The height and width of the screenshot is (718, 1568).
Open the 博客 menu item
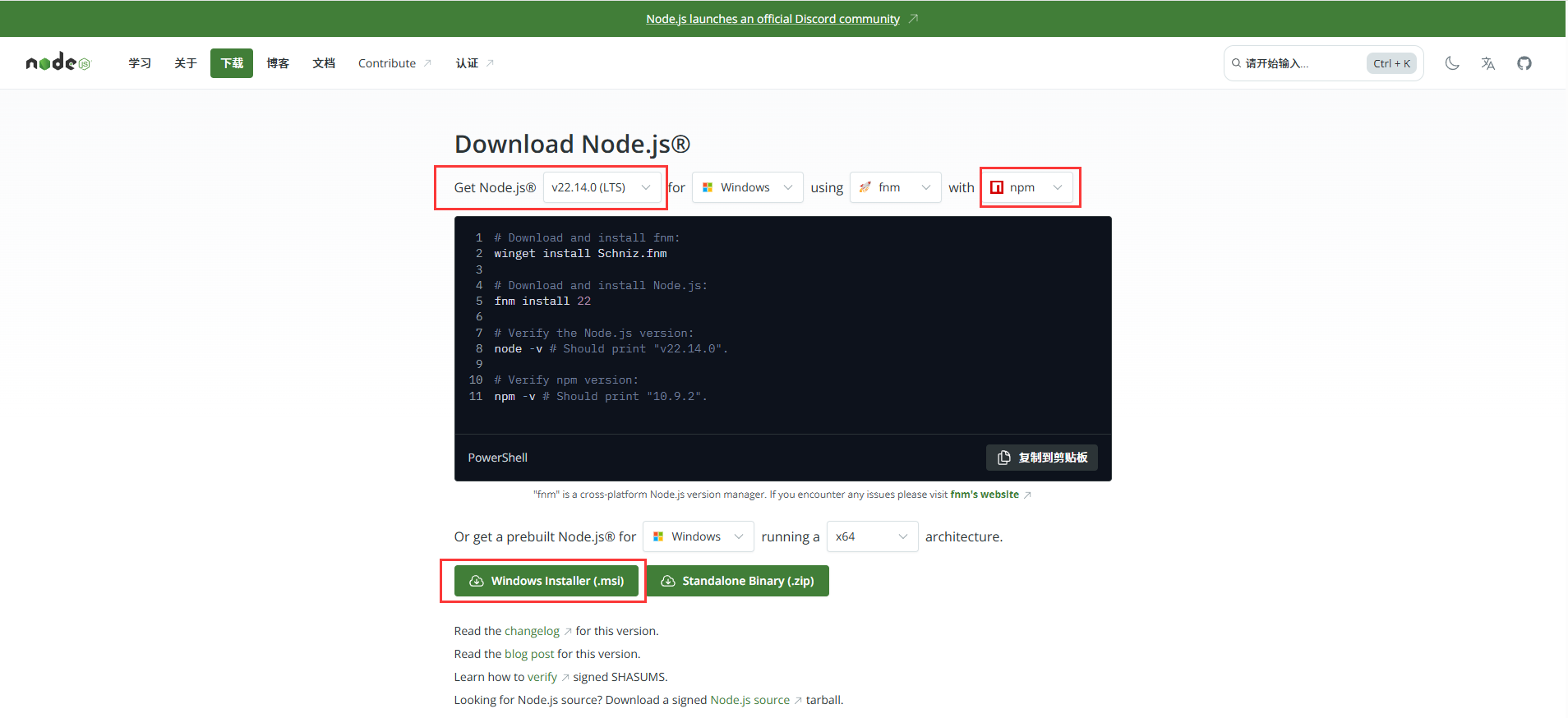point(278,63)
